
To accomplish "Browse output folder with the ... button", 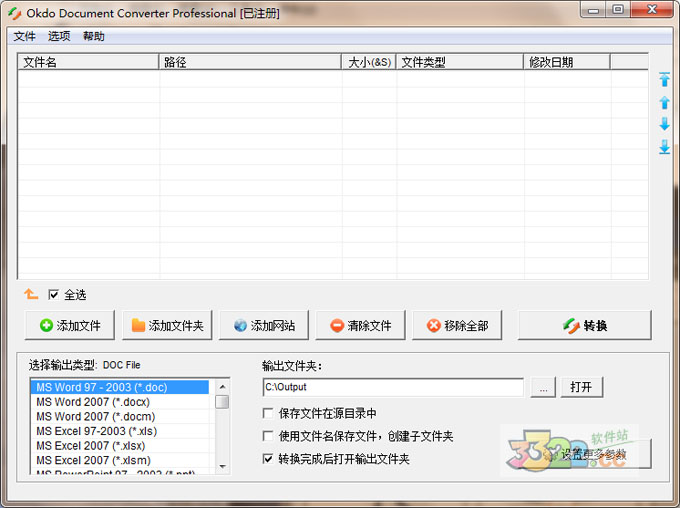I will coord(543,387).
